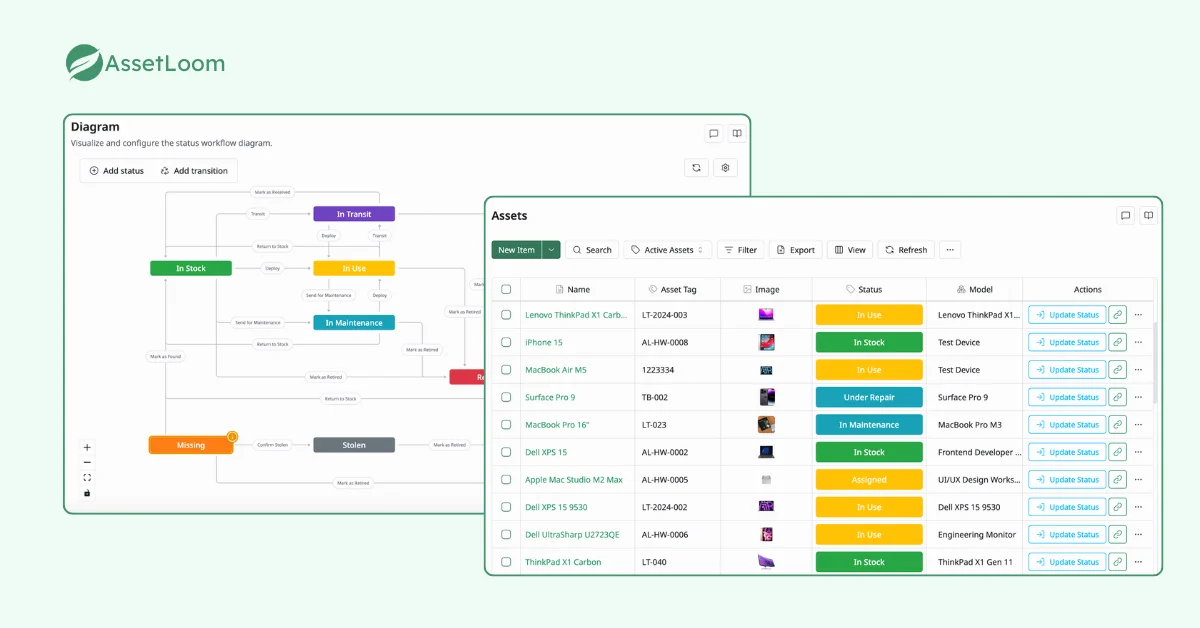1200x628 pixels.
Task: Open the iPhone 15 asset link
Action: point(544,342)
